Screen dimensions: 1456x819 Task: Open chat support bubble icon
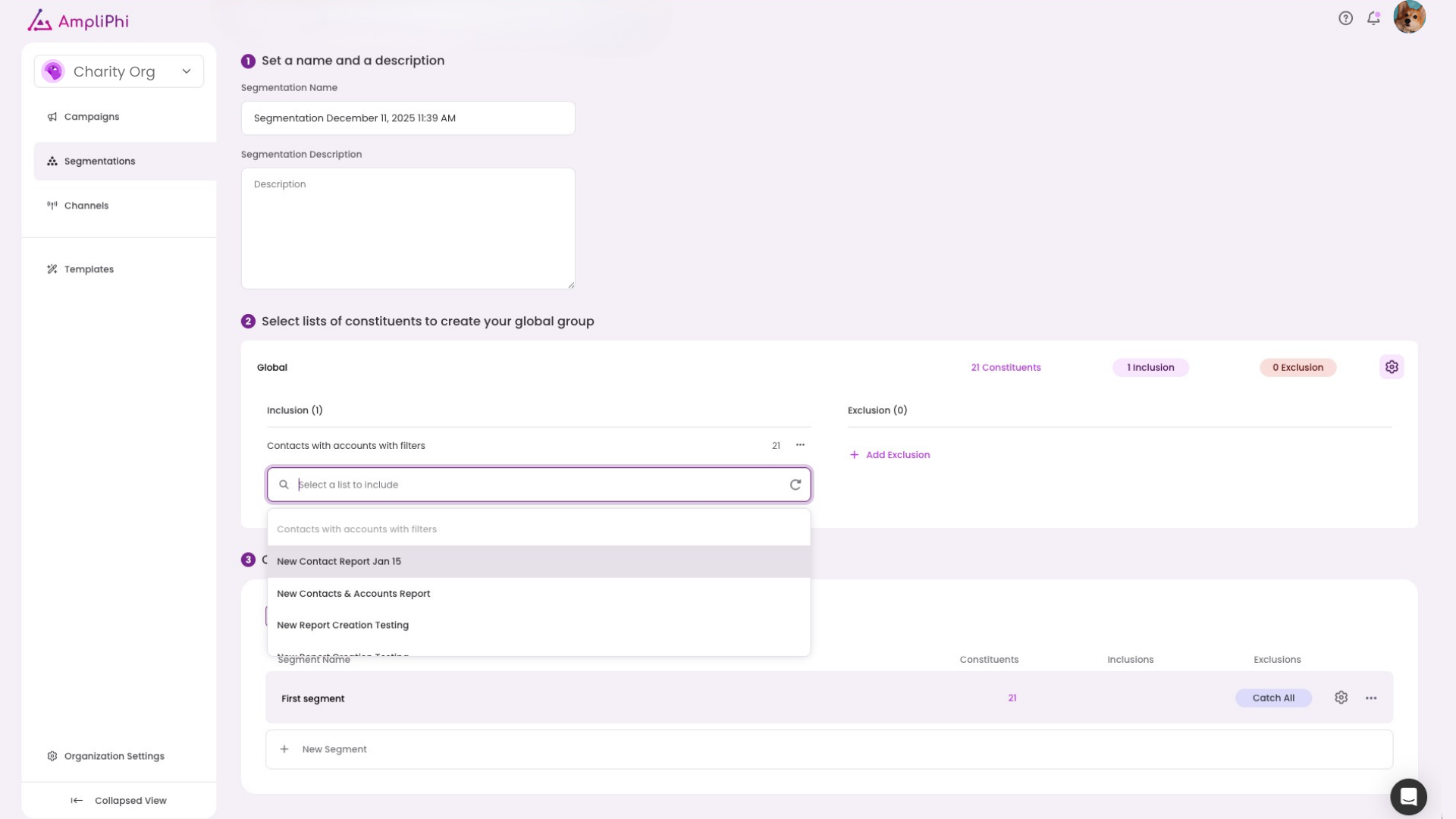1408,797
